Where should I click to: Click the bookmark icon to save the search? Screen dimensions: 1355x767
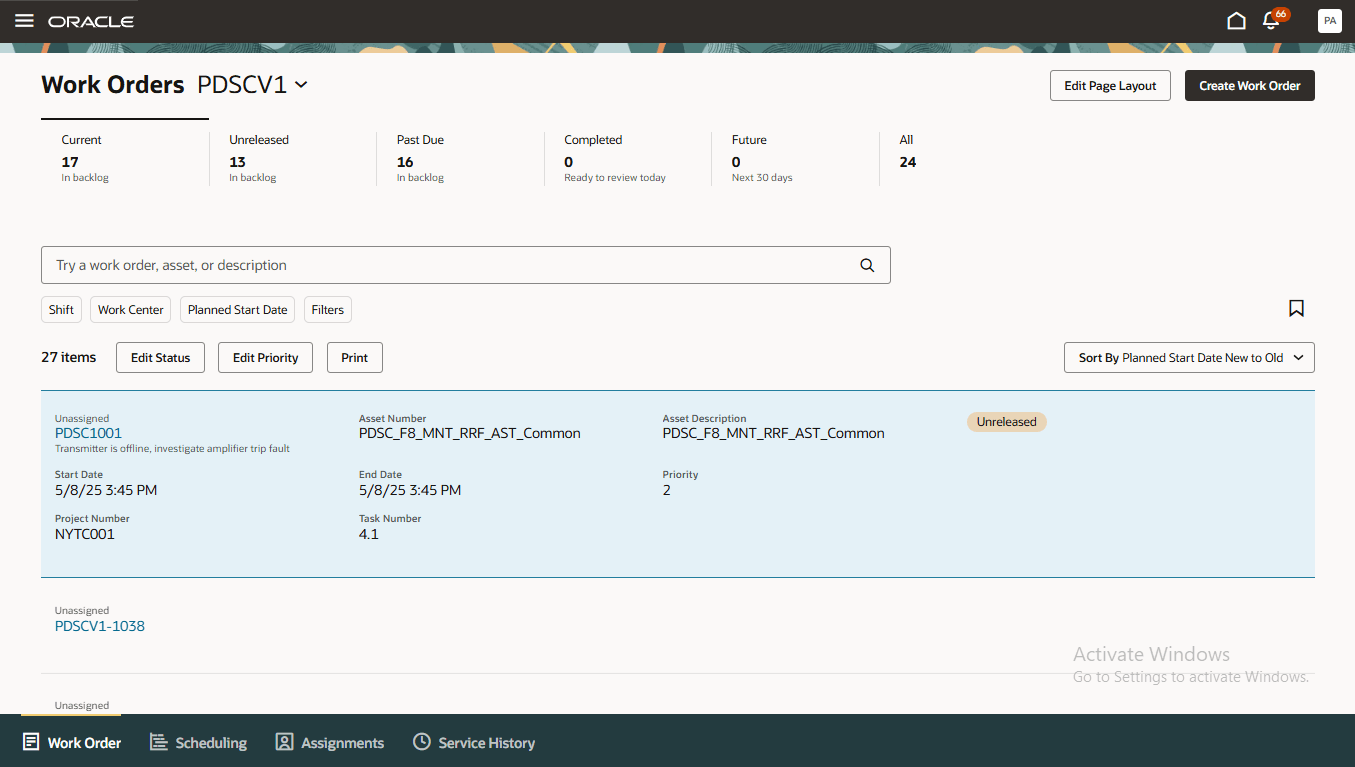1296,309
